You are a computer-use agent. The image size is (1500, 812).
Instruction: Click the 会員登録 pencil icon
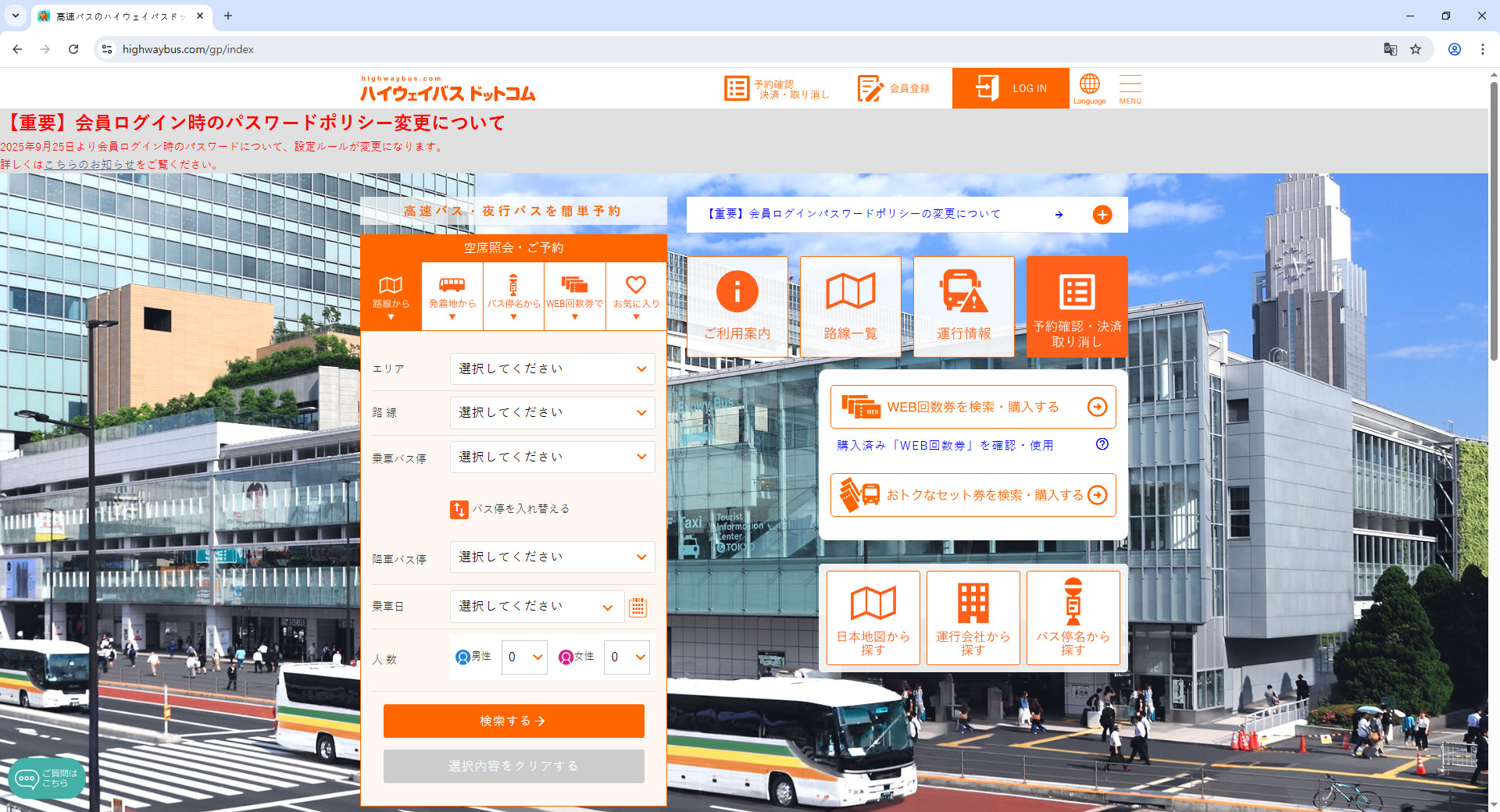pyautogui.click(x=894, y=88)
